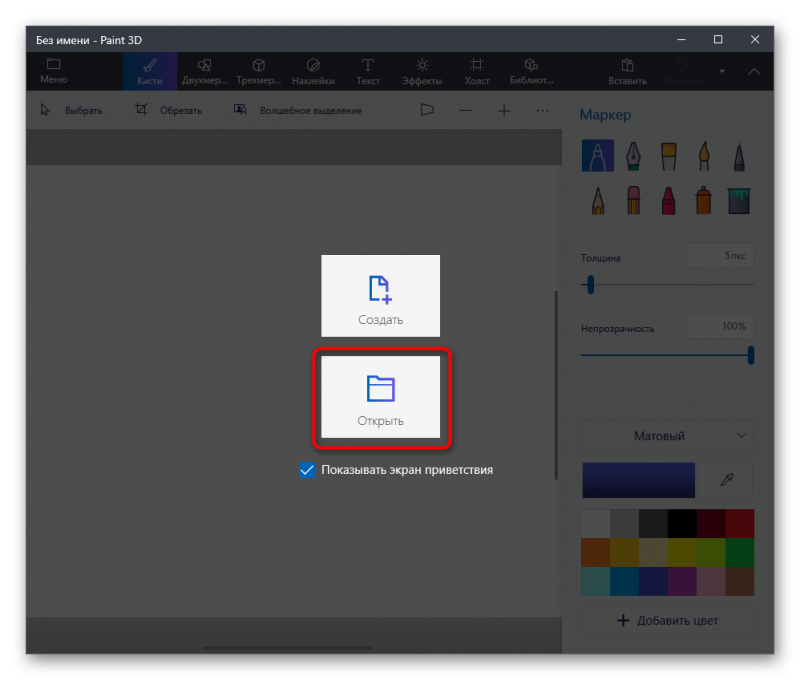This screenshot has width=800, height=680.
Task: Switch to Трехмерные фигуры tab
Action: (x=259, y=71)
